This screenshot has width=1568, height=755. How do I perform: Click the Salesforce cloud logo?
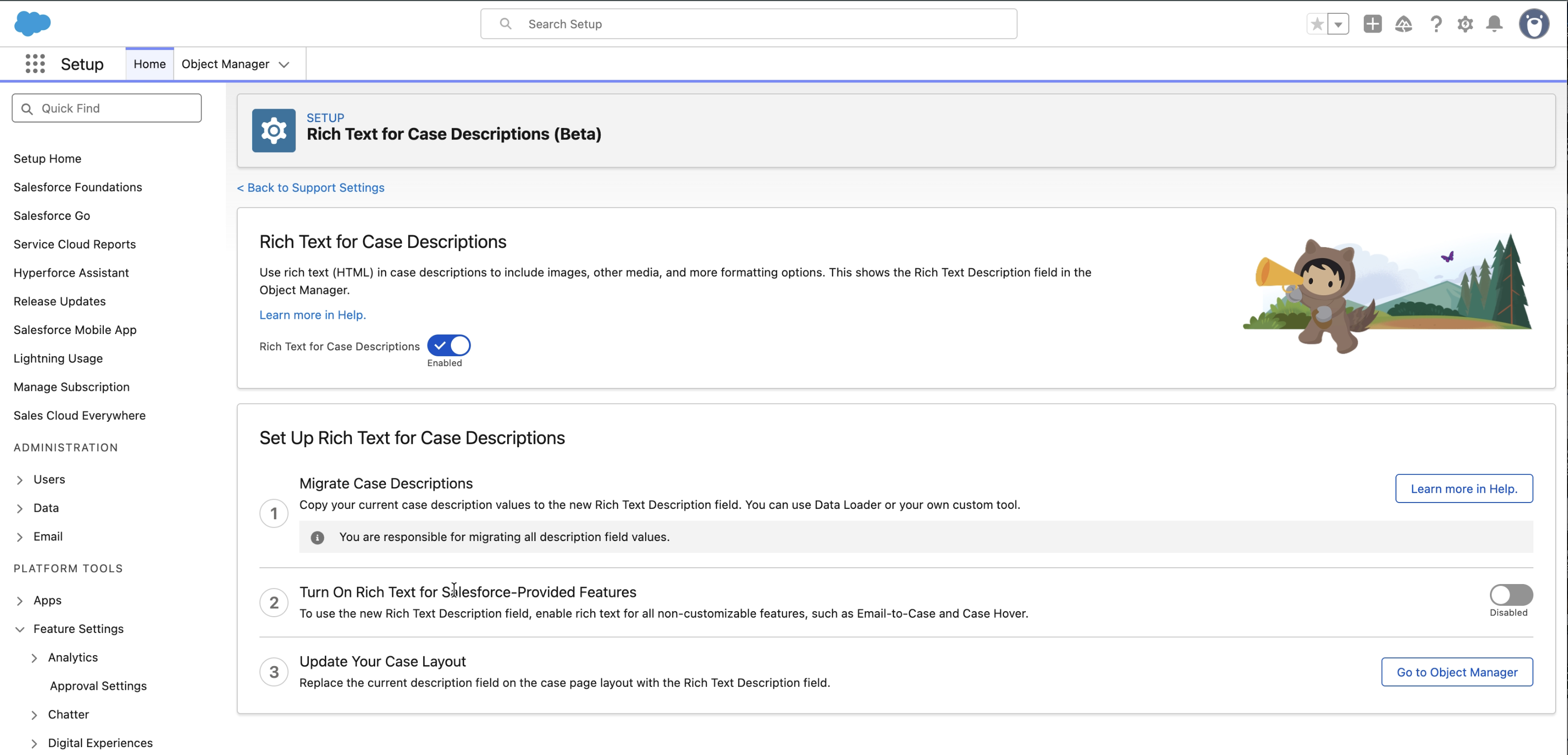32,24
